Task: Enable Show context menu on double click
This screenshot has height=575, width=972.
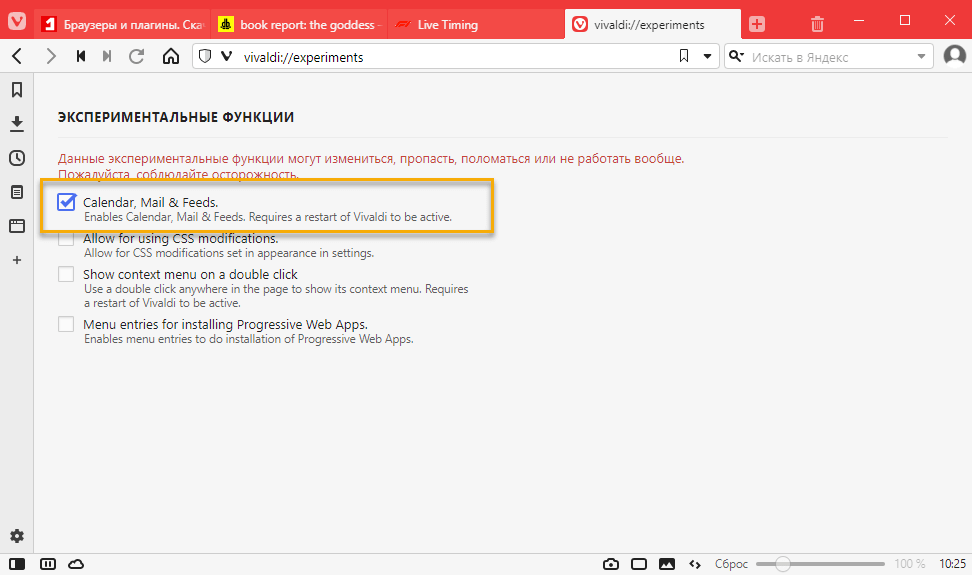Action: point(66,274)
